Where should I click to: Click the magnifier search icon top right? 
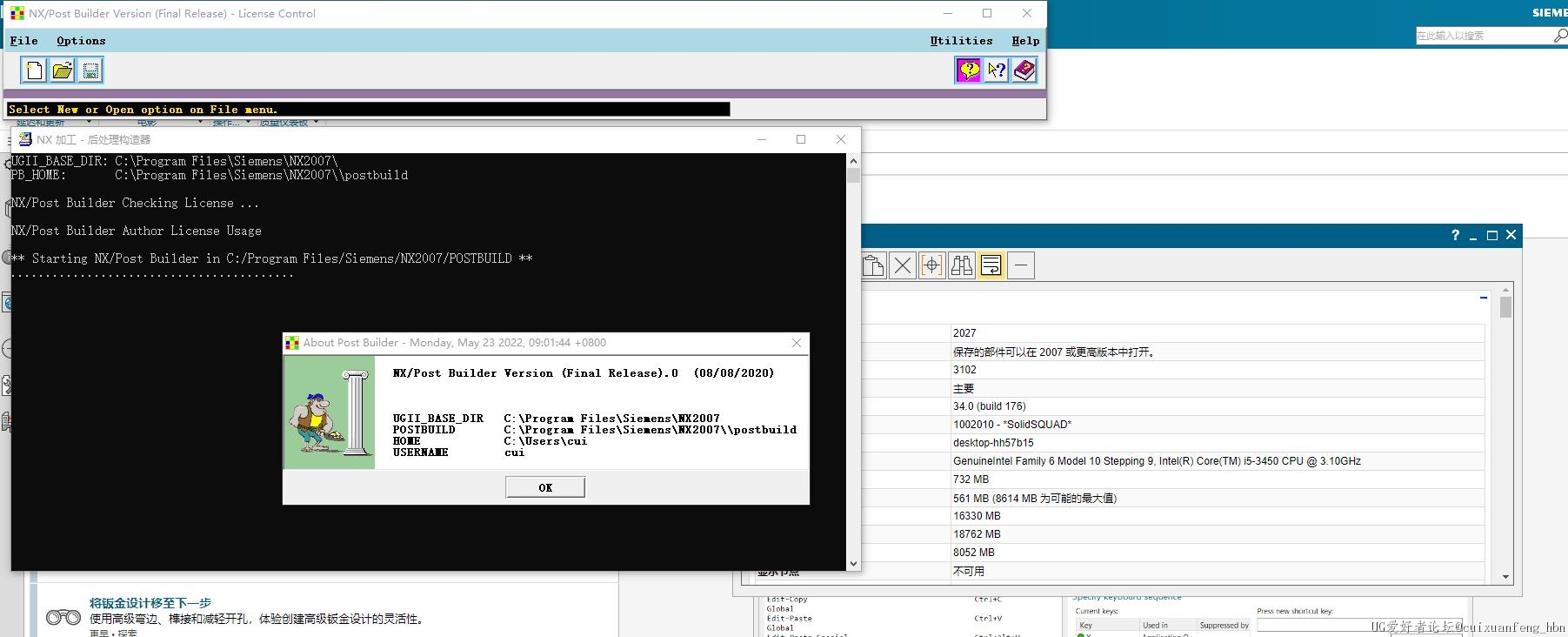click(x=1560, y=36)
